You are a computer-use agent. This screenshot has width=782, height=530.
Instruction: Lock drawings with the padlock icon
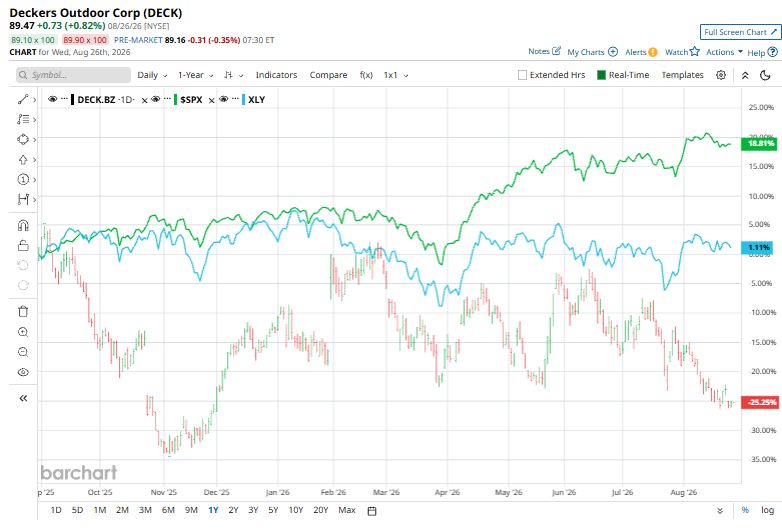23,245
